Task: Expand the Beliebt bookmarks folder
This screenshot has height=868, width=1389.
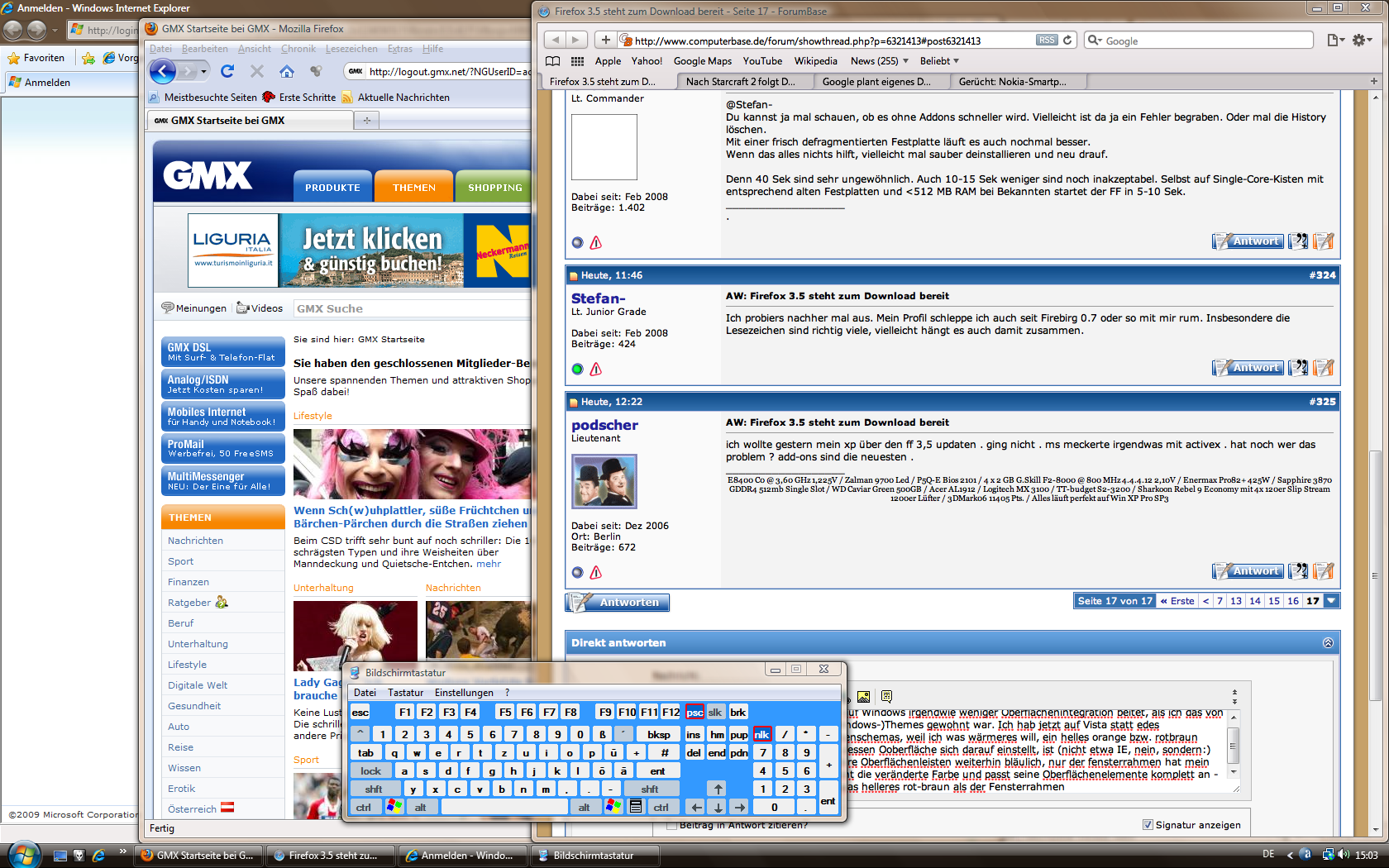Action: pos(939,61)
